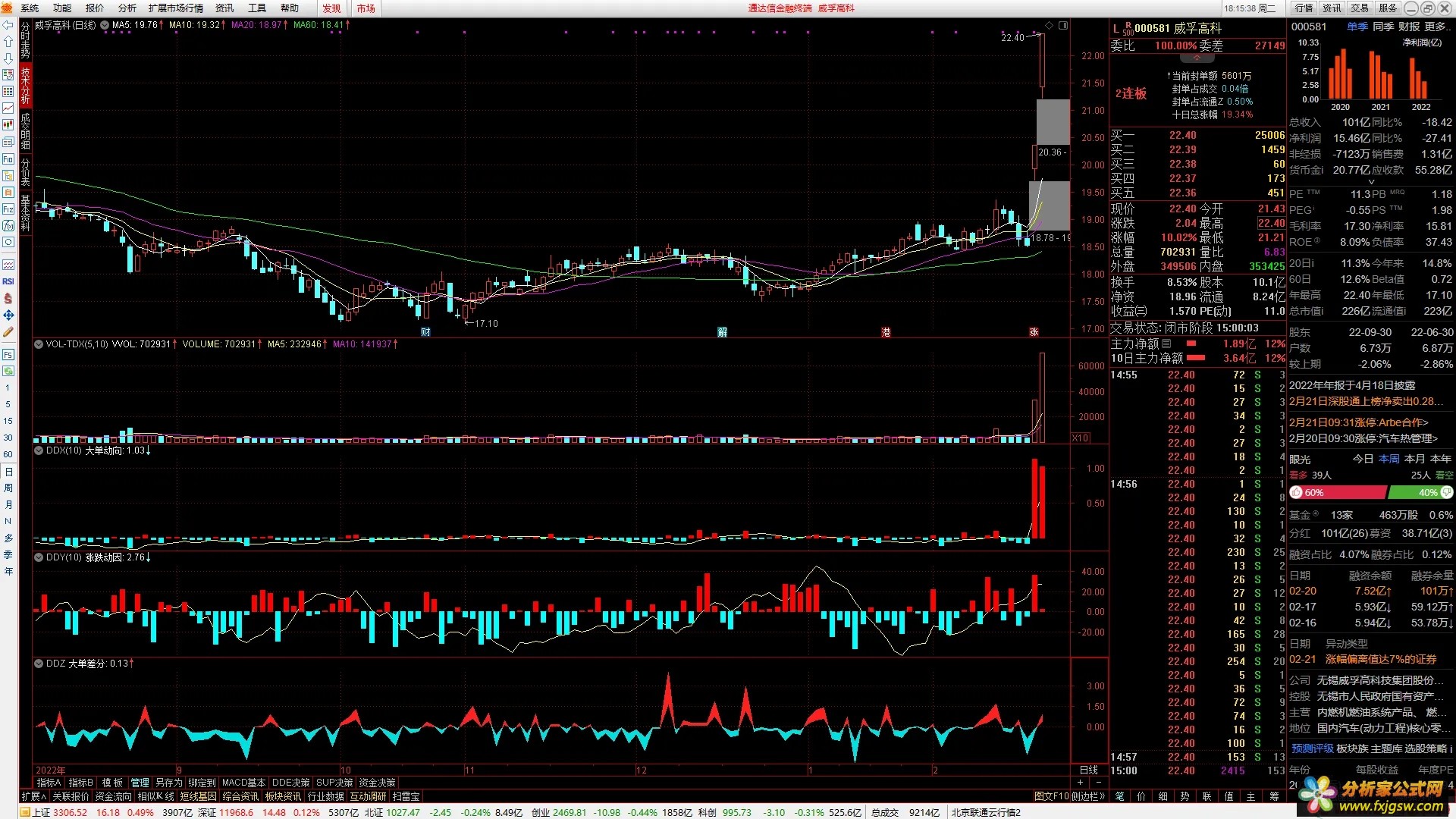This screenshot has width=1456, height=819.
Task: Click the red dollar sign icon
Action: coord(8,298)
